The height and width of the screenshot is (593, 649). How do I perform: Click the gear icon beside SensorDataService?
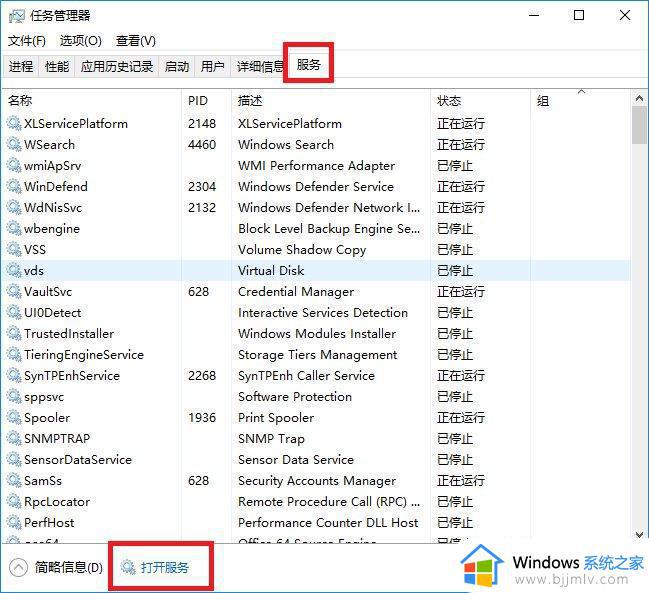tap(14, 460)
